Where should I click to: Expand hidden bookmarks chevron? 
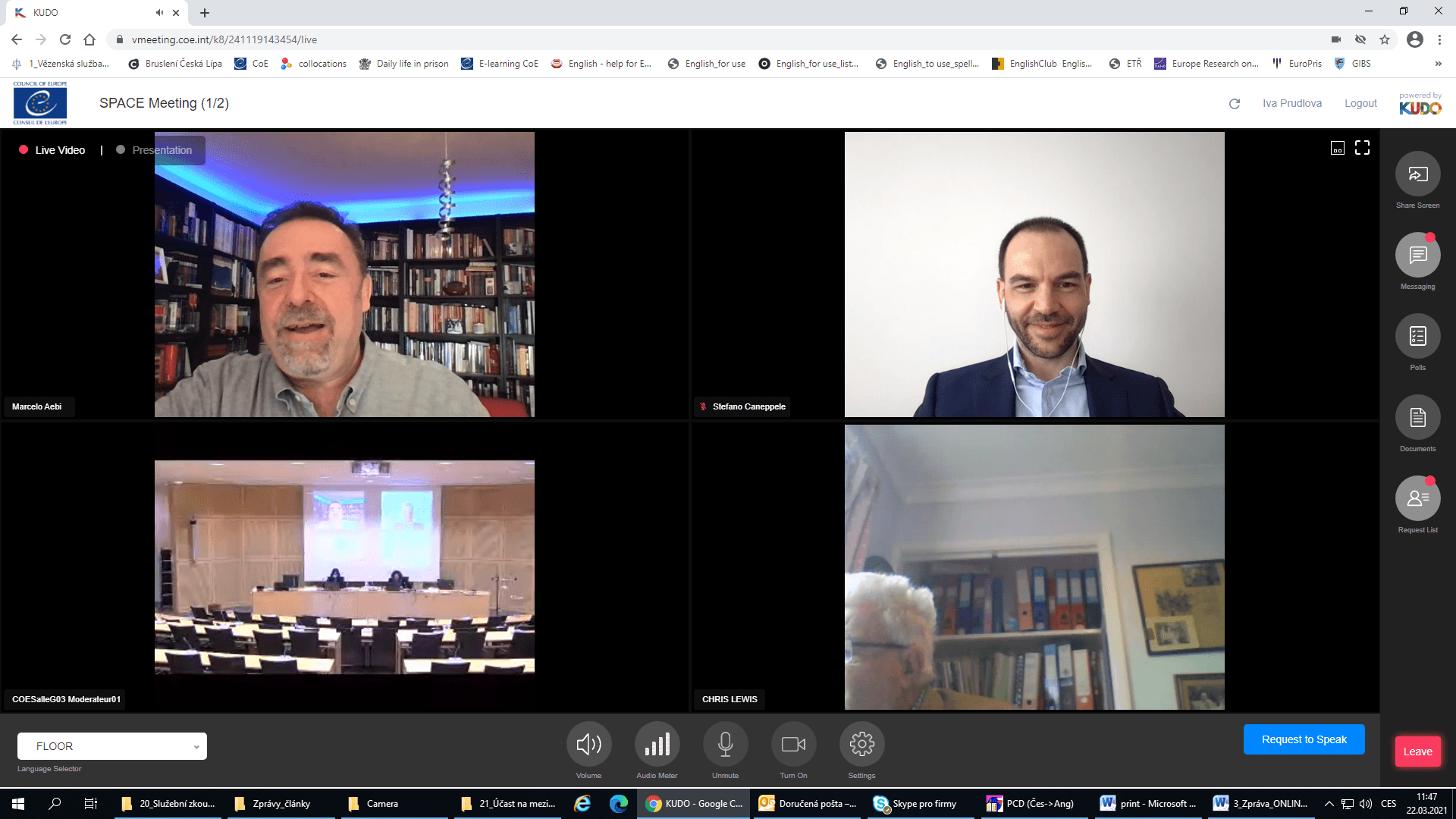point(1438,64)
